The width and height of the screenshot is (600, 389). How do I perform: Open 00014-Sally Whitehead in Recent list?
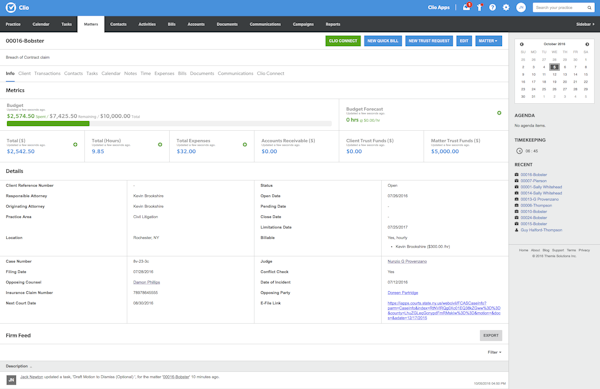tap(541, 193)
